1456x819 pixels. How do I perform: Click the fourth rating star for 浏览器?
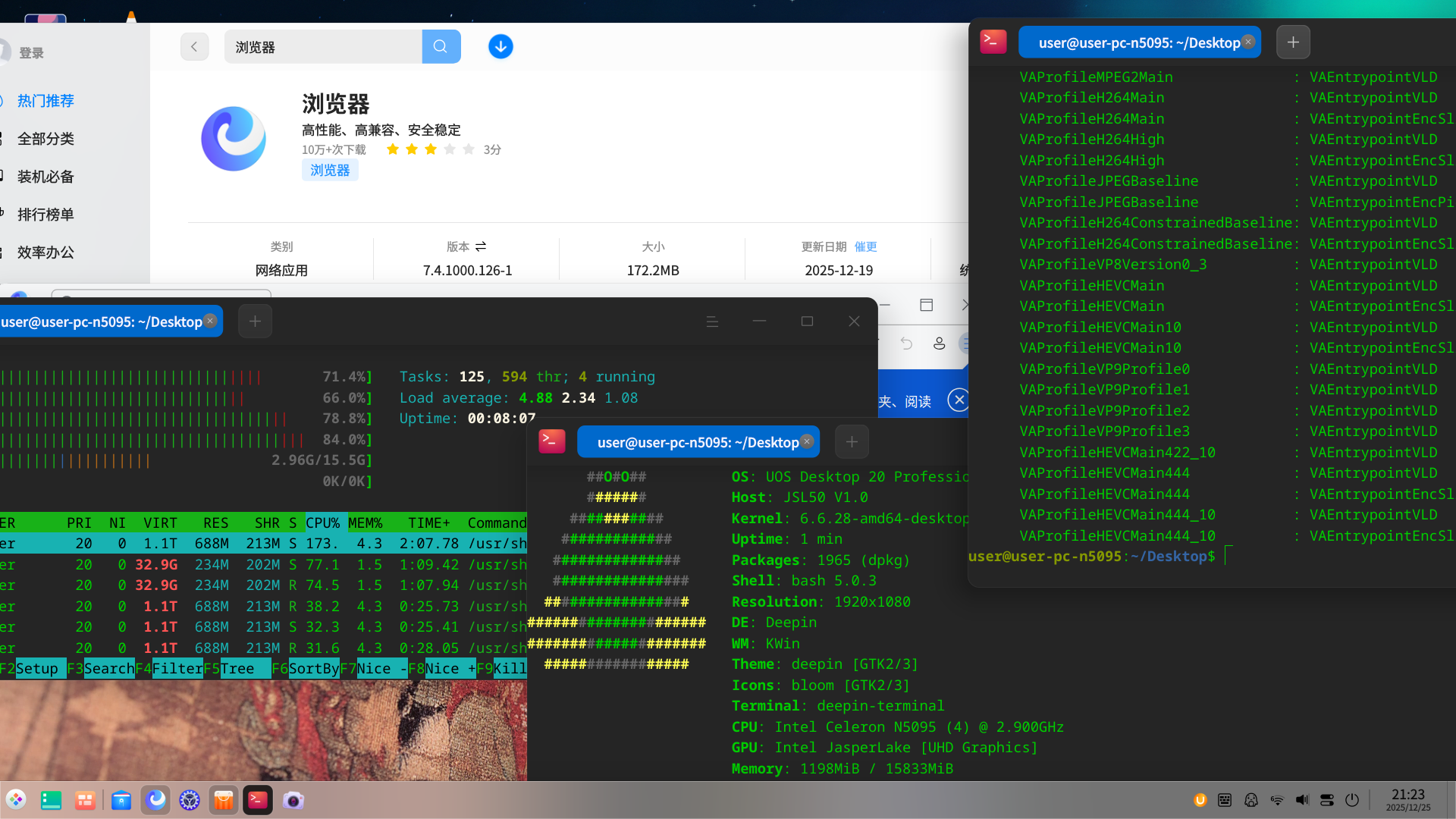(449, 149)
